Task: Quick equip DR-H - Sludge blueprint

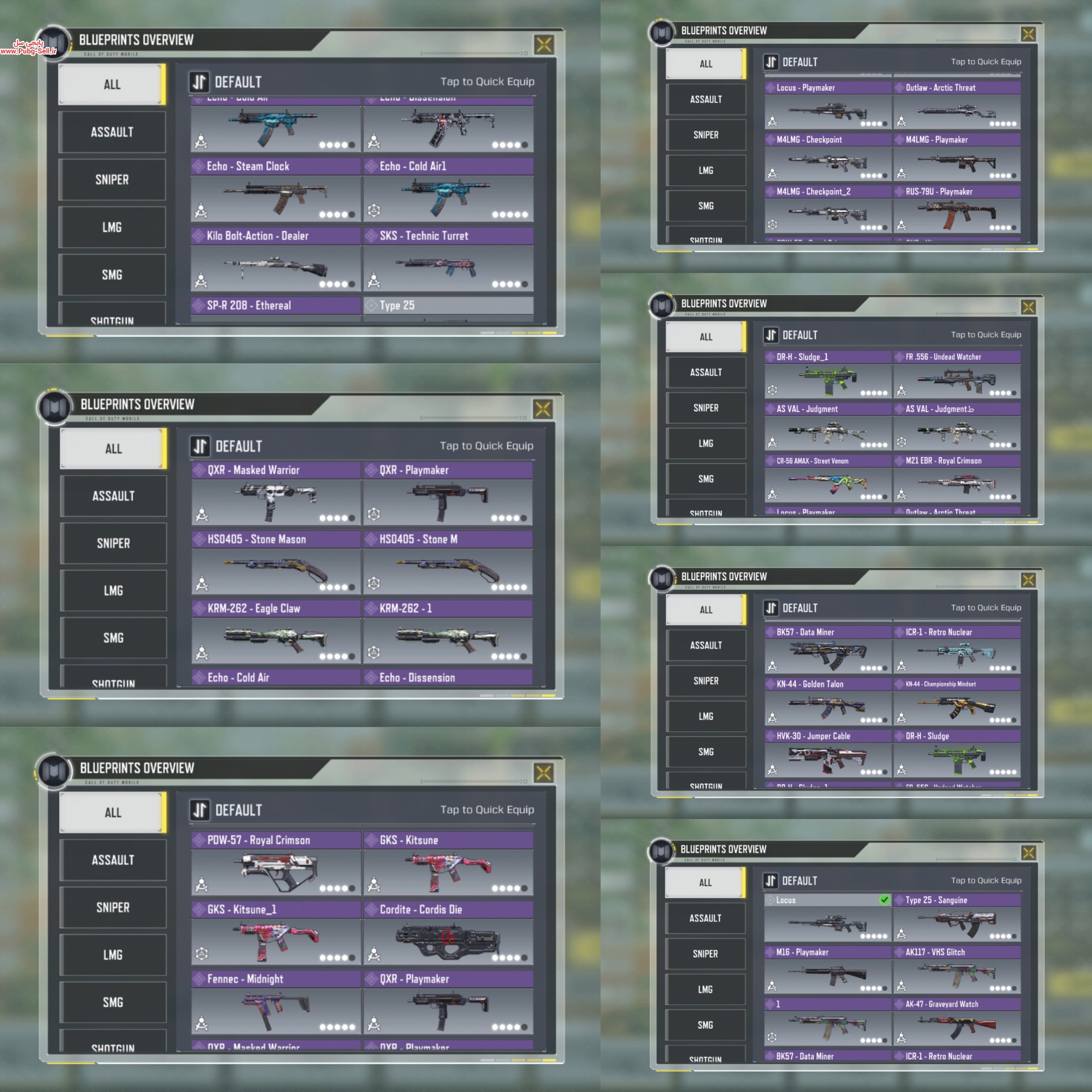Action: click(x=957, y=754)
